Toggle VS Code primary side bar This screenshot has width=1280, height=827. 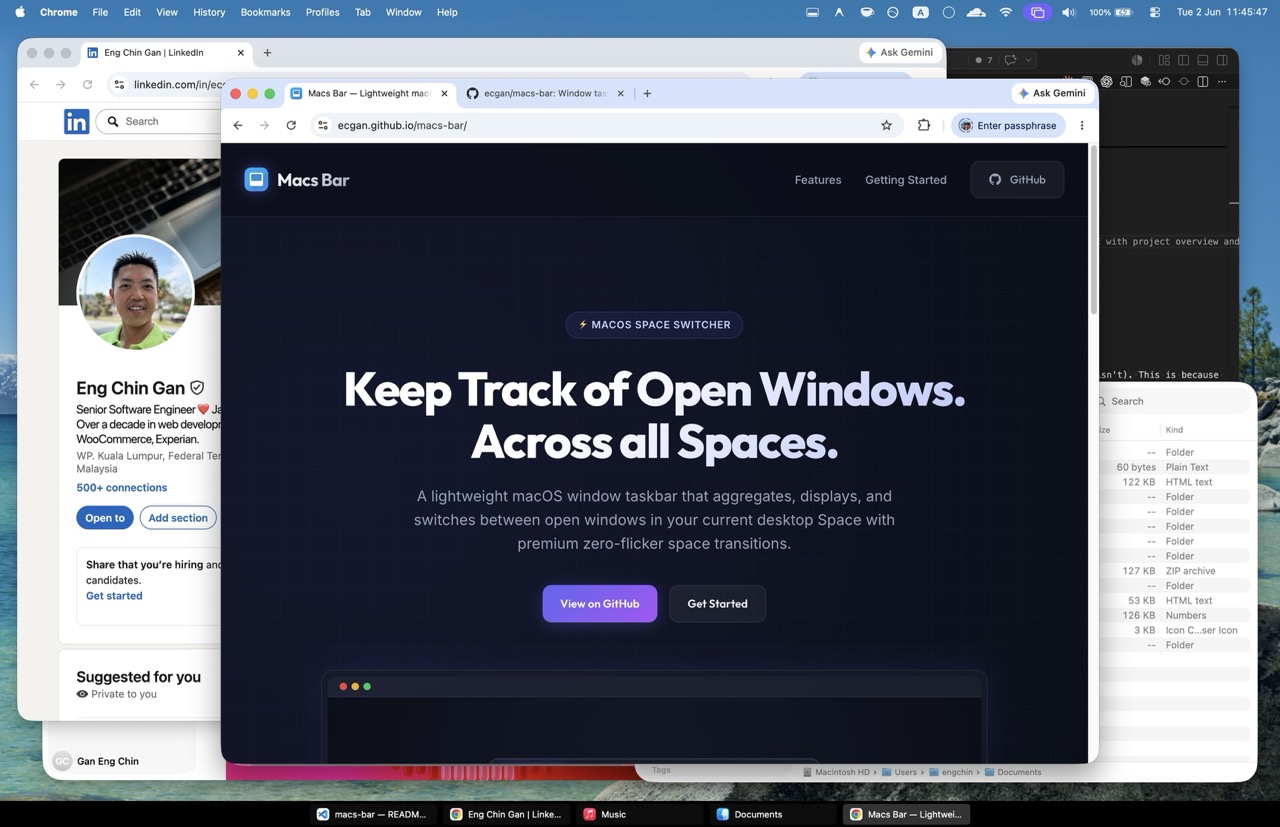1183,60
